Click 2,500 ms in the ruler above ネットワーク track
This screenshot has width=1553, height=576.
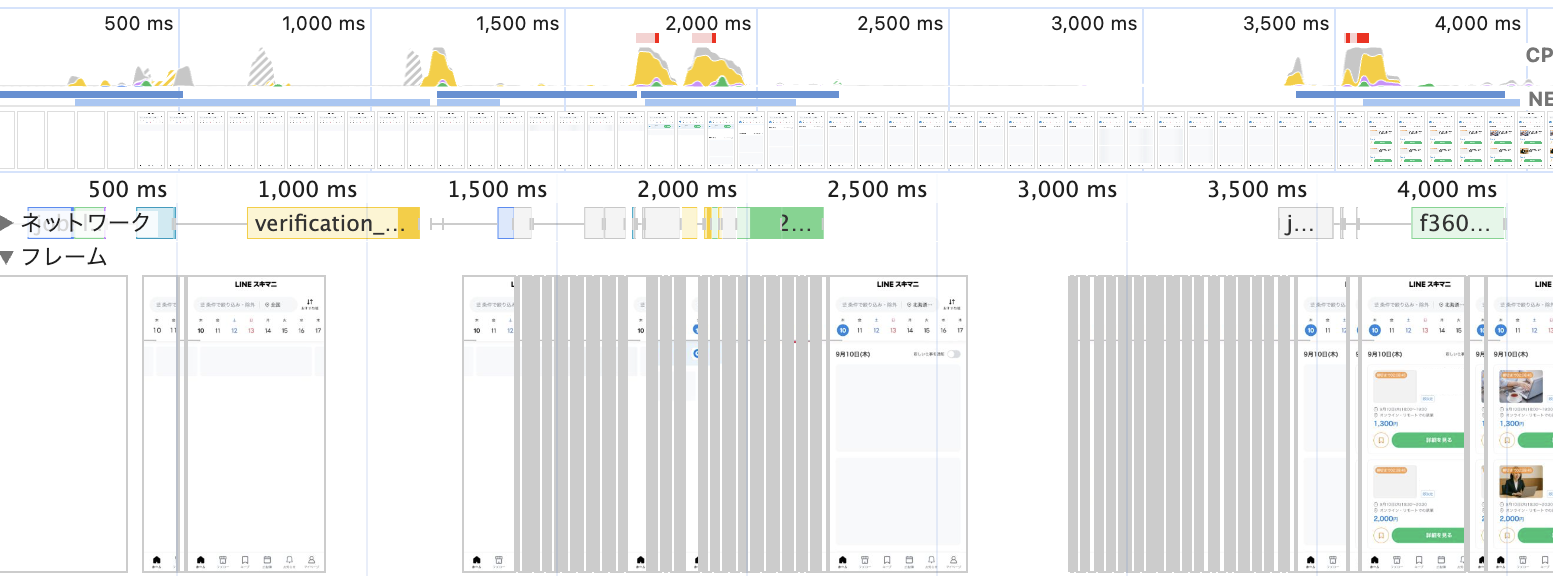[x=878, y=189]
